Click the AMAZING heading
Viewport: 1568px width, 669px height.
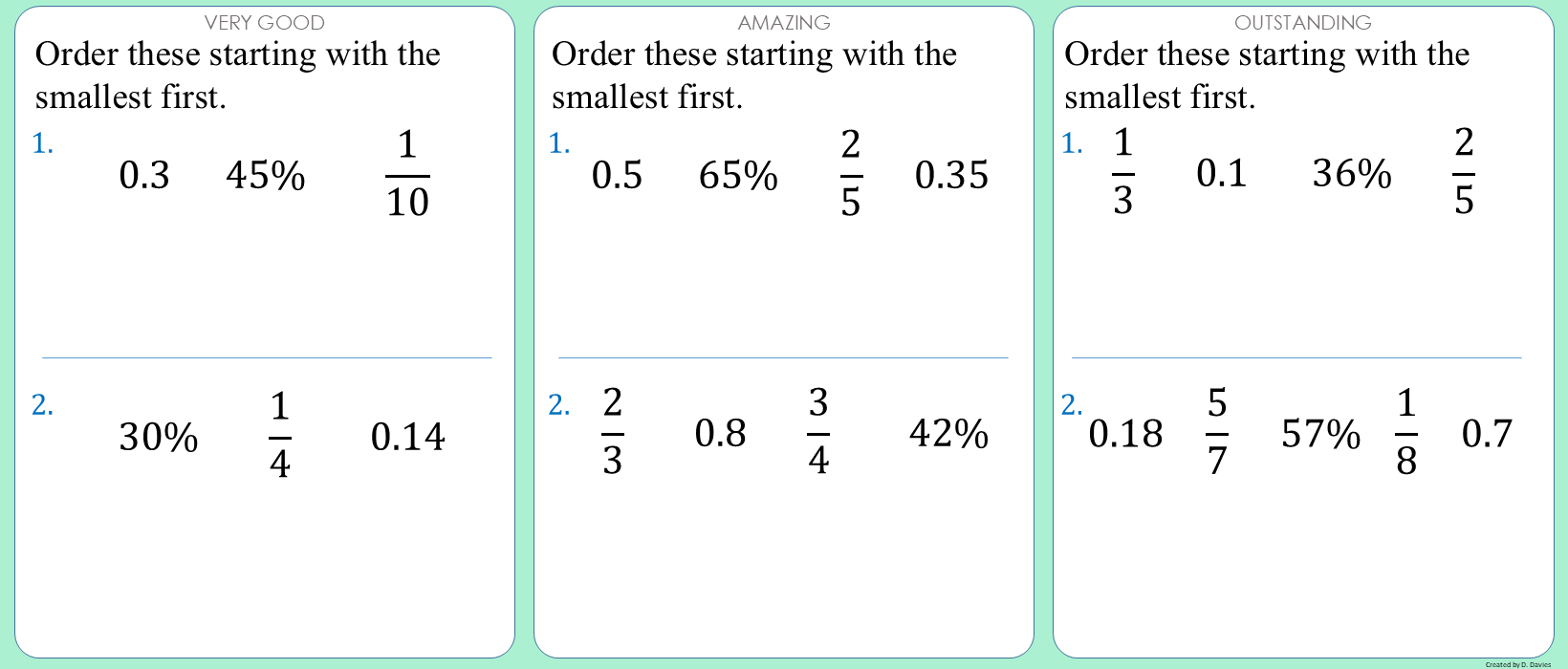coord(784,22)
